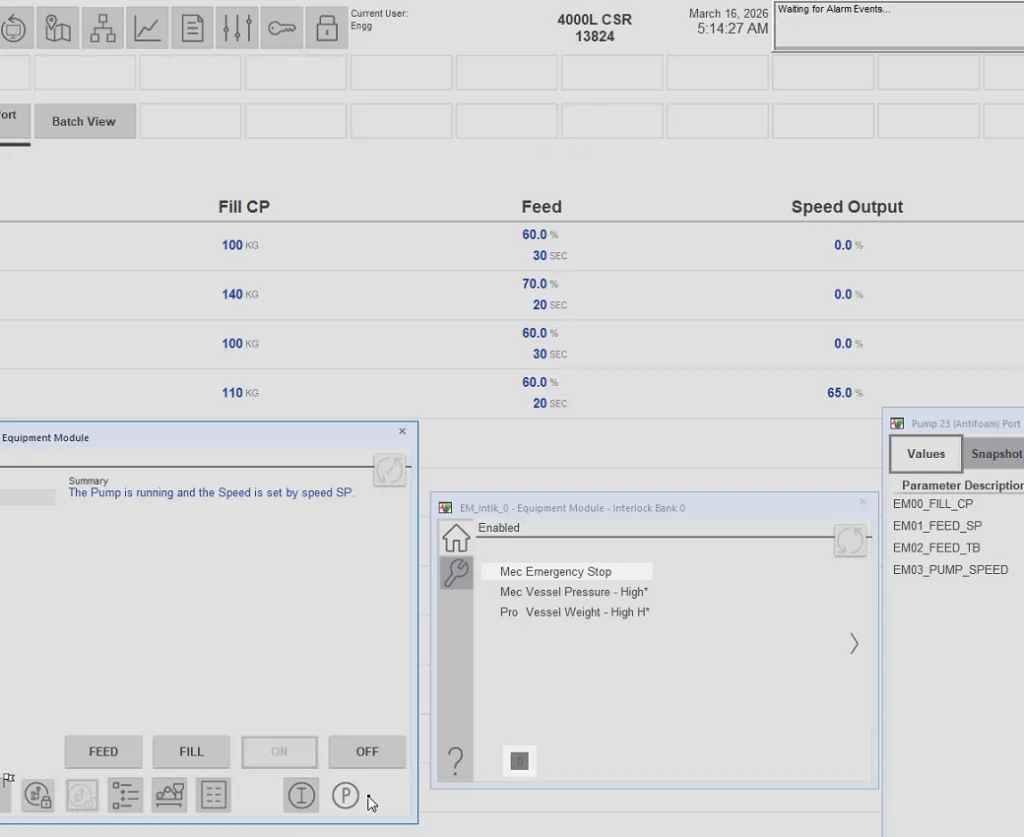Viewport: 1024px width, 837px height.
Task: Expand the right chevron in the Interlock Bank dialog
Action: 853,644
